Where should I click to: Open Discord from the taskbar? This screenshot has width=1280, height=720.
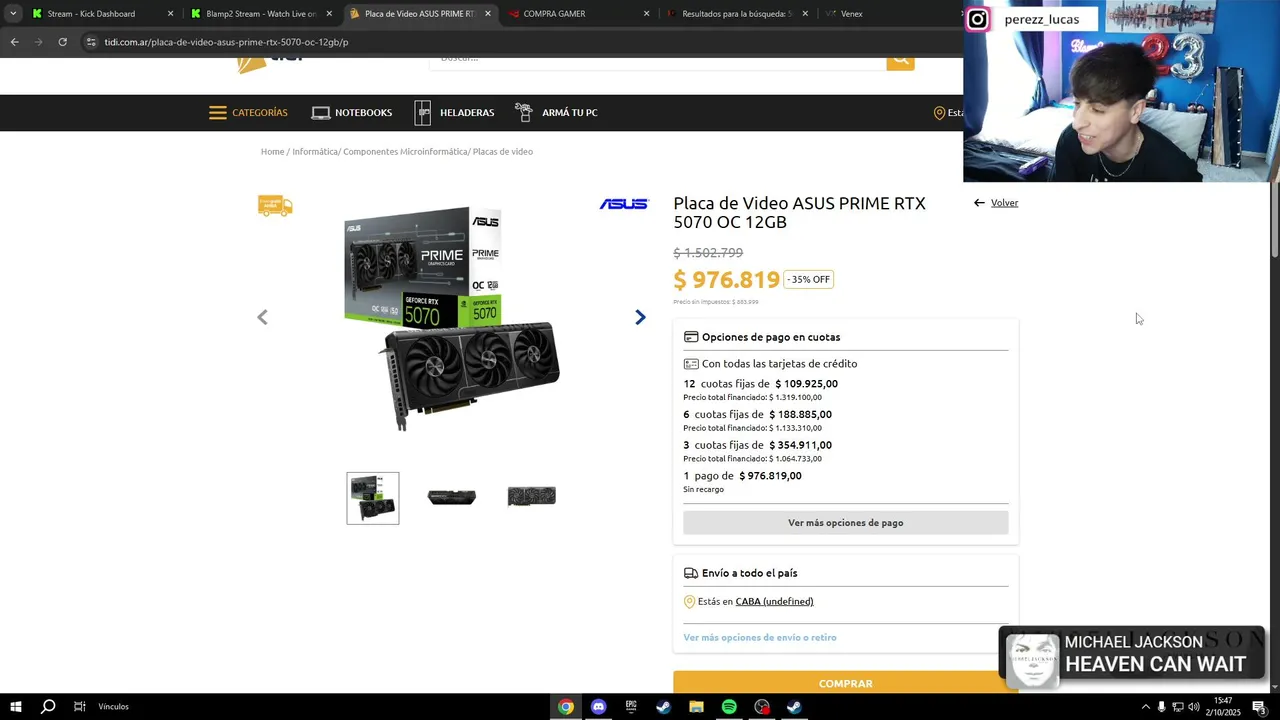598,707
